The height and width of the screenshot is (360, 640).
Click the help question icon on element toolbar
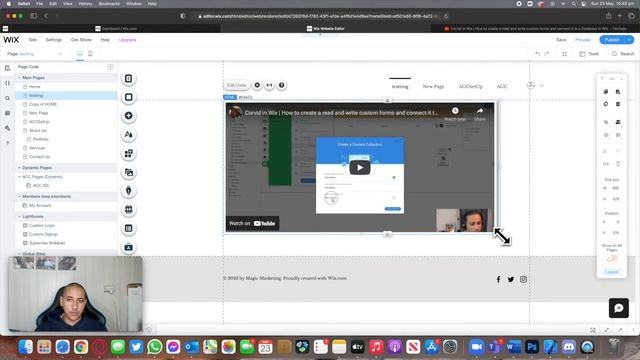(x=282, y=85)
